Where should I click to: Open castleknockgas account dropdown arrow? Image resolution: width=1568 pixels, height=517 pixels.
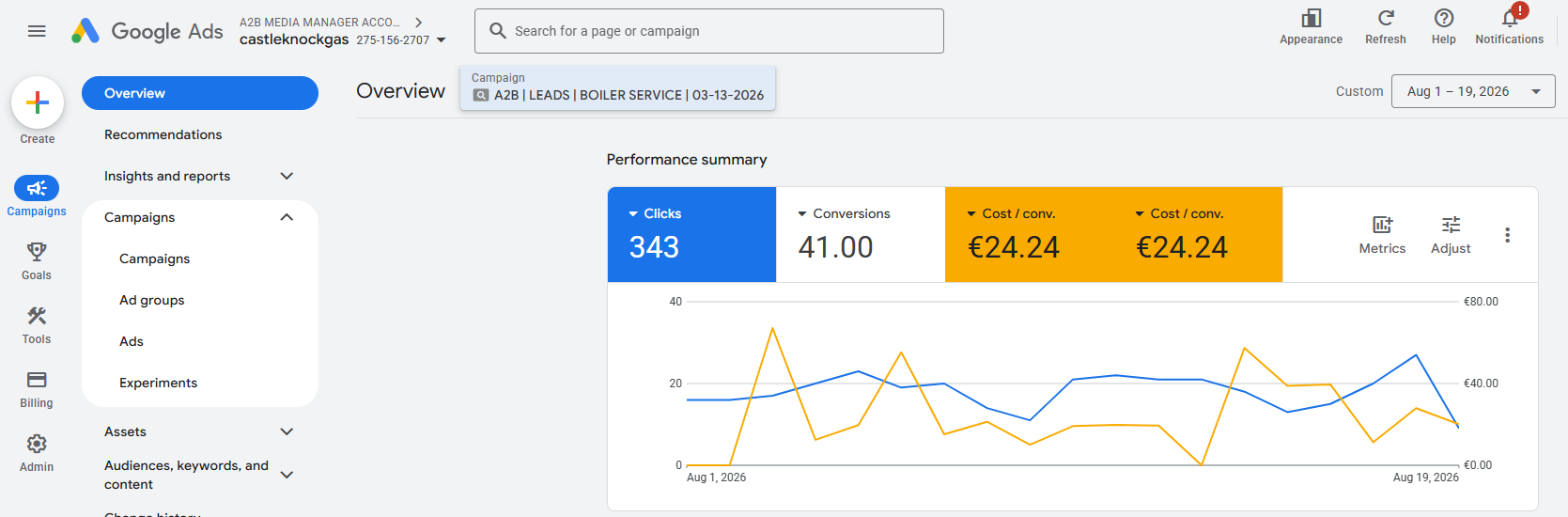point(442,40)
